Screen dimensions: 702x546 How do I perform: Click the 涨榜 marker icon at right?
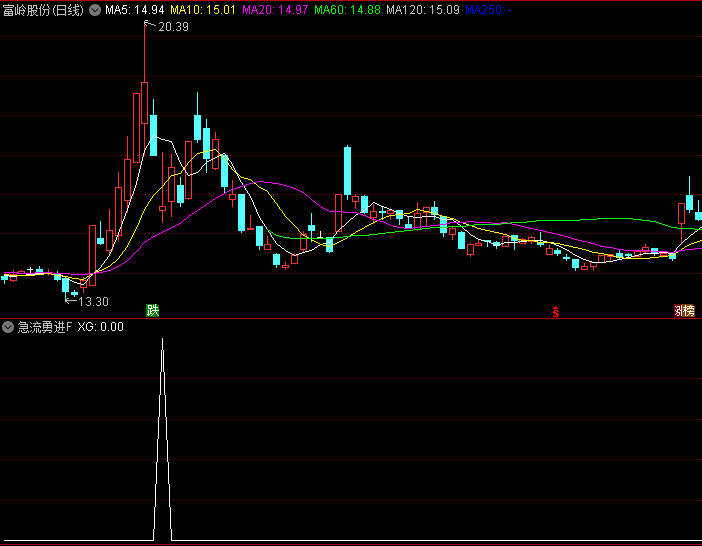(684, 311)
